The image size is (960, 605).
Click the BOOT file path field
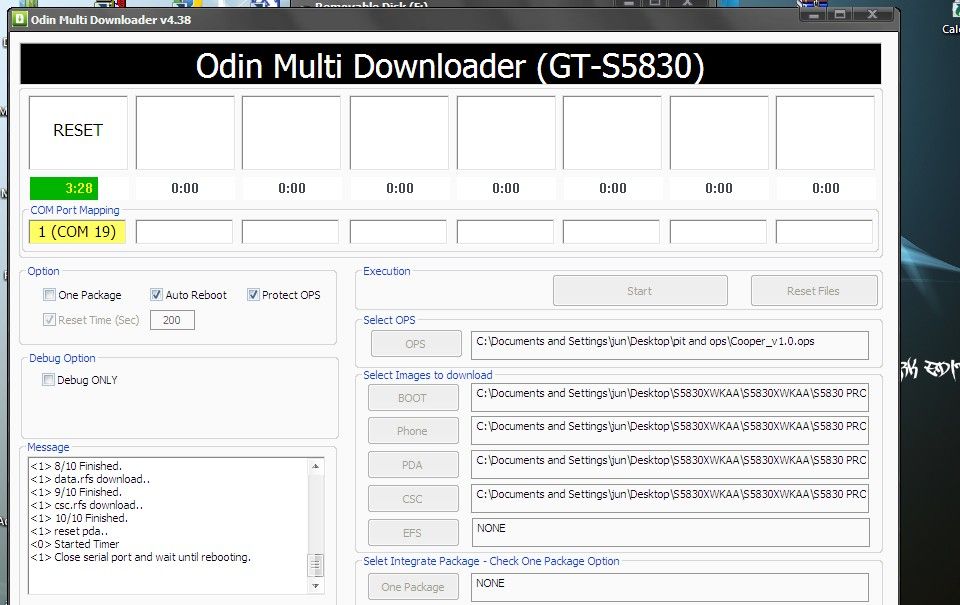coord(670,397)
